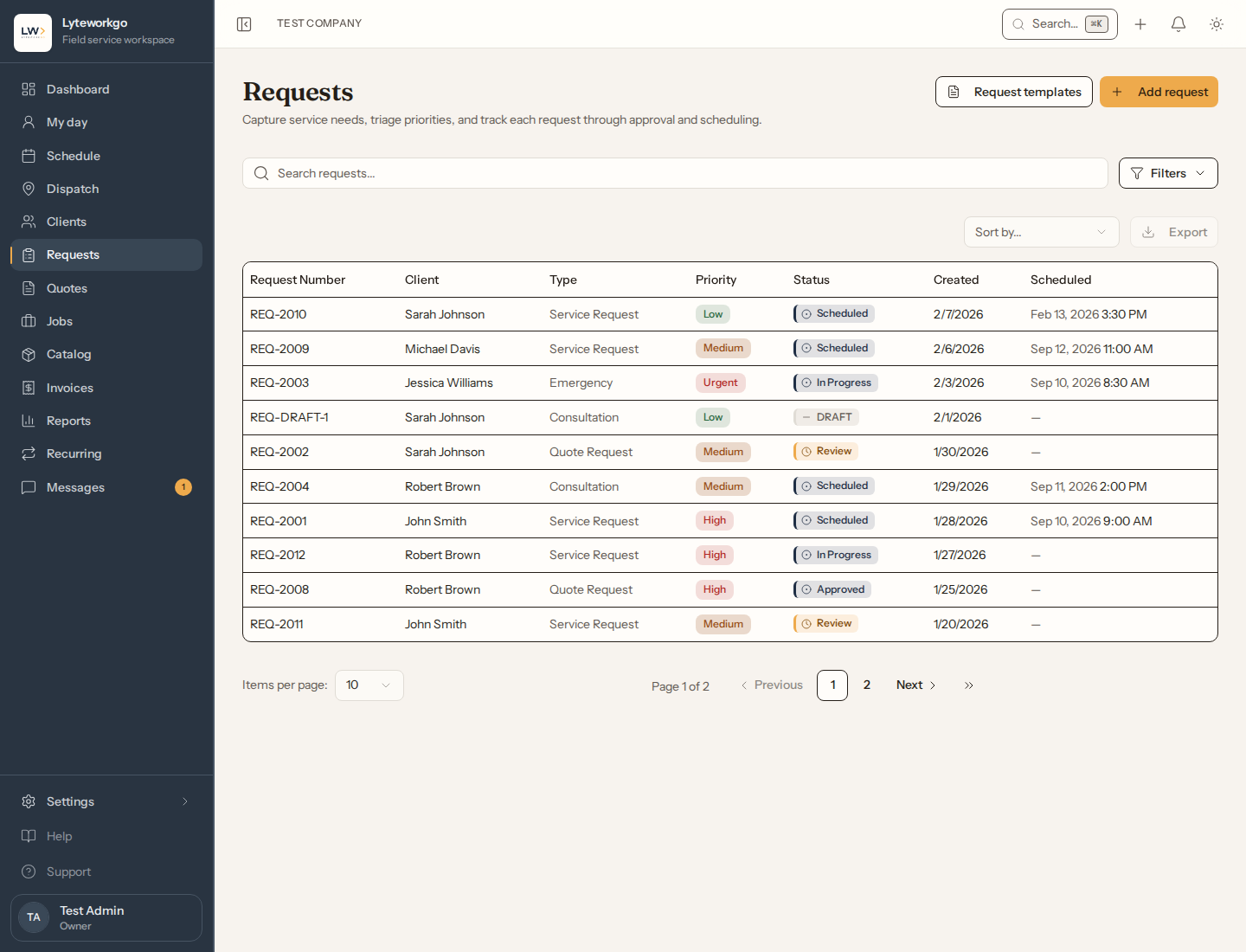Click TEST COMPANY breadcrumb
This screenshot has height=952, width=1246.
point(319,23)
